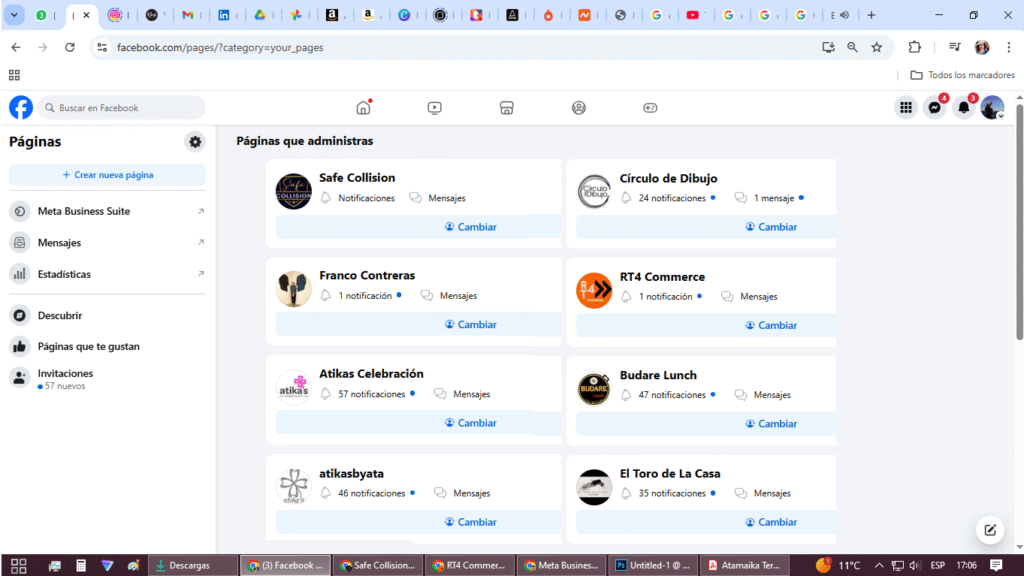Click the Facebook logo

pos(21,107)
